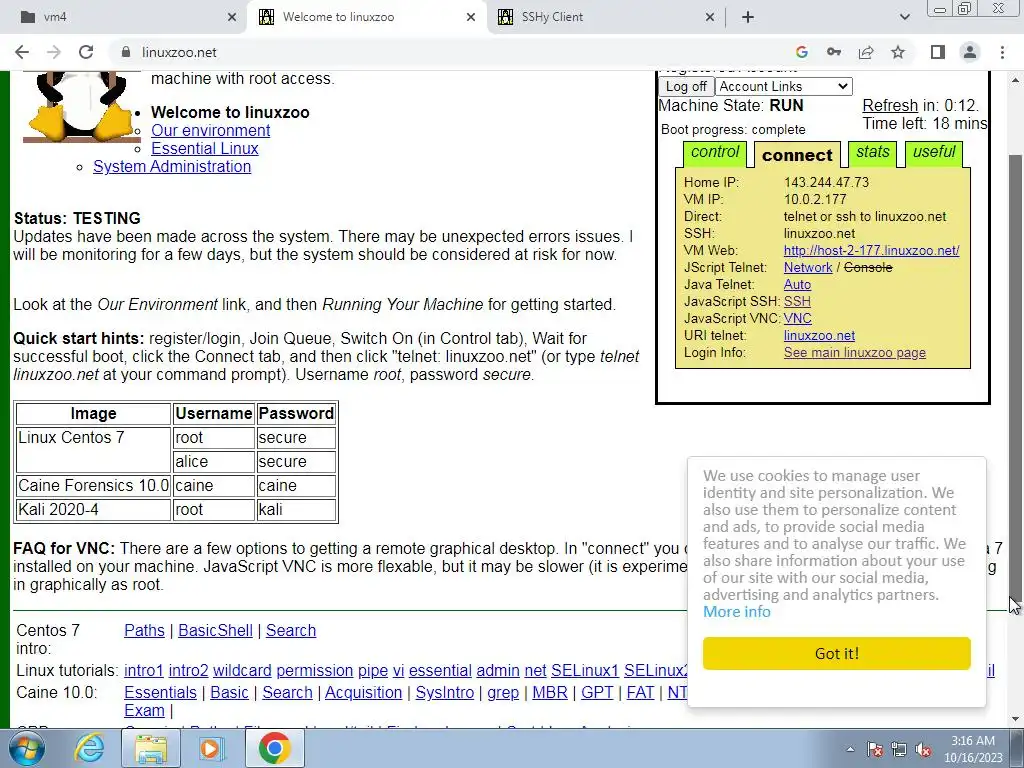
Task: Open network tray icon
Action: click(899, 749)
